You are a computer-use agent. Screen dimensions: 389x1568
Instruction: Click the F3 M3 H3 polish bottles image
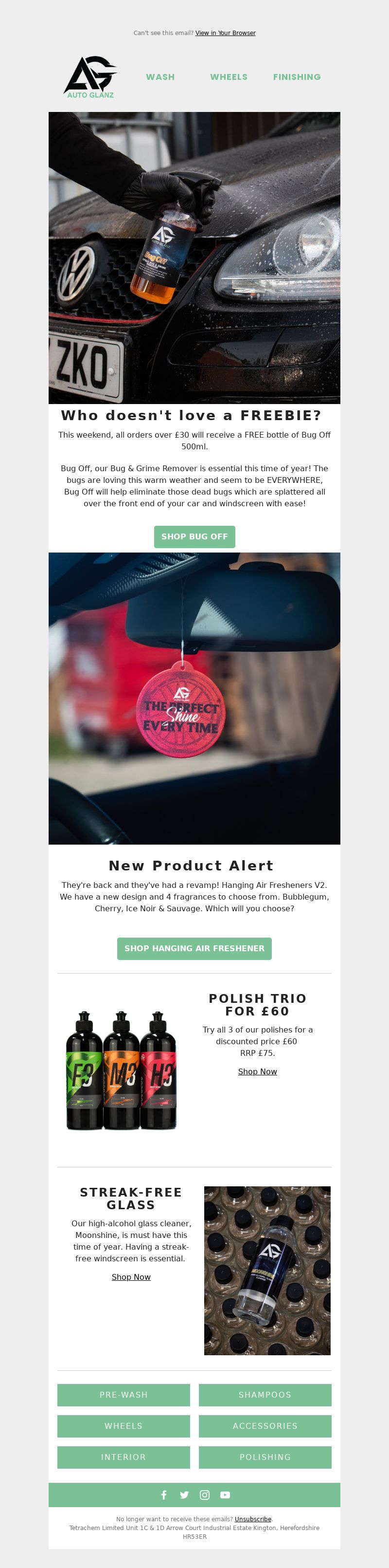[121, 1070]
